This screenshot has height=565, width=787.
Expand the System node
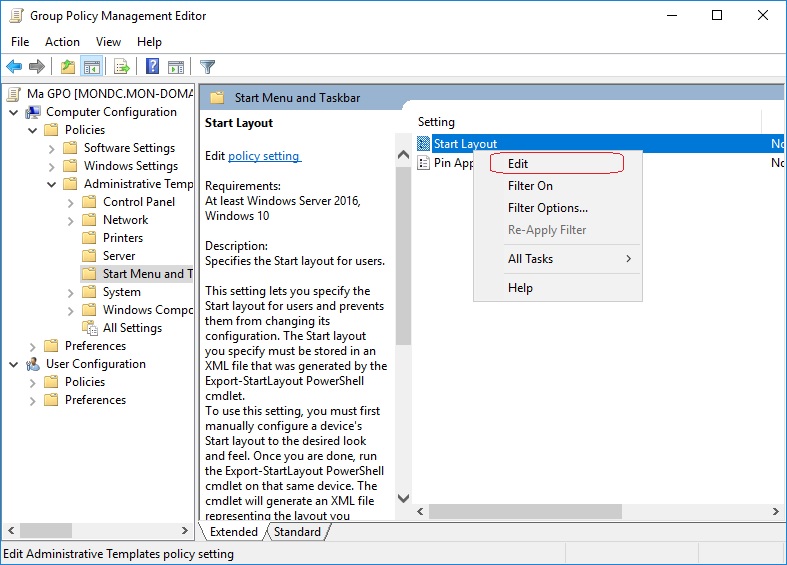(71, 293)
